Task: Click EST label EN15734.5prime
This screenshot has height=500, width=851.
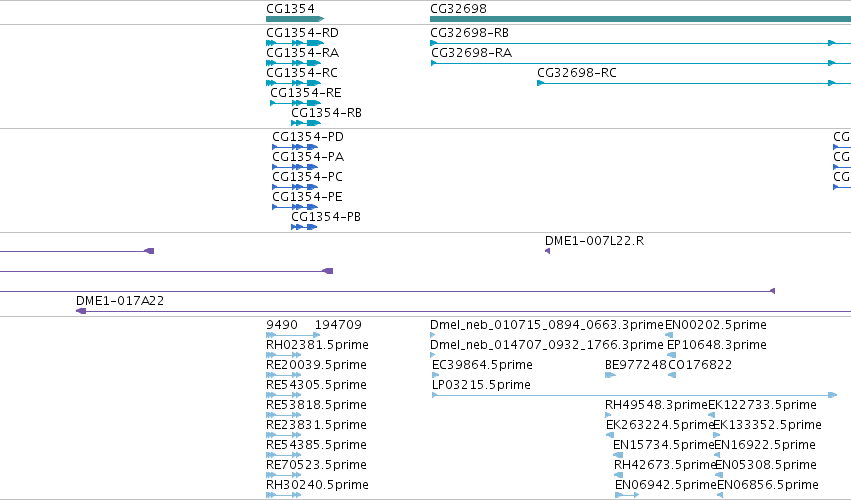Action: click(663, 445)
